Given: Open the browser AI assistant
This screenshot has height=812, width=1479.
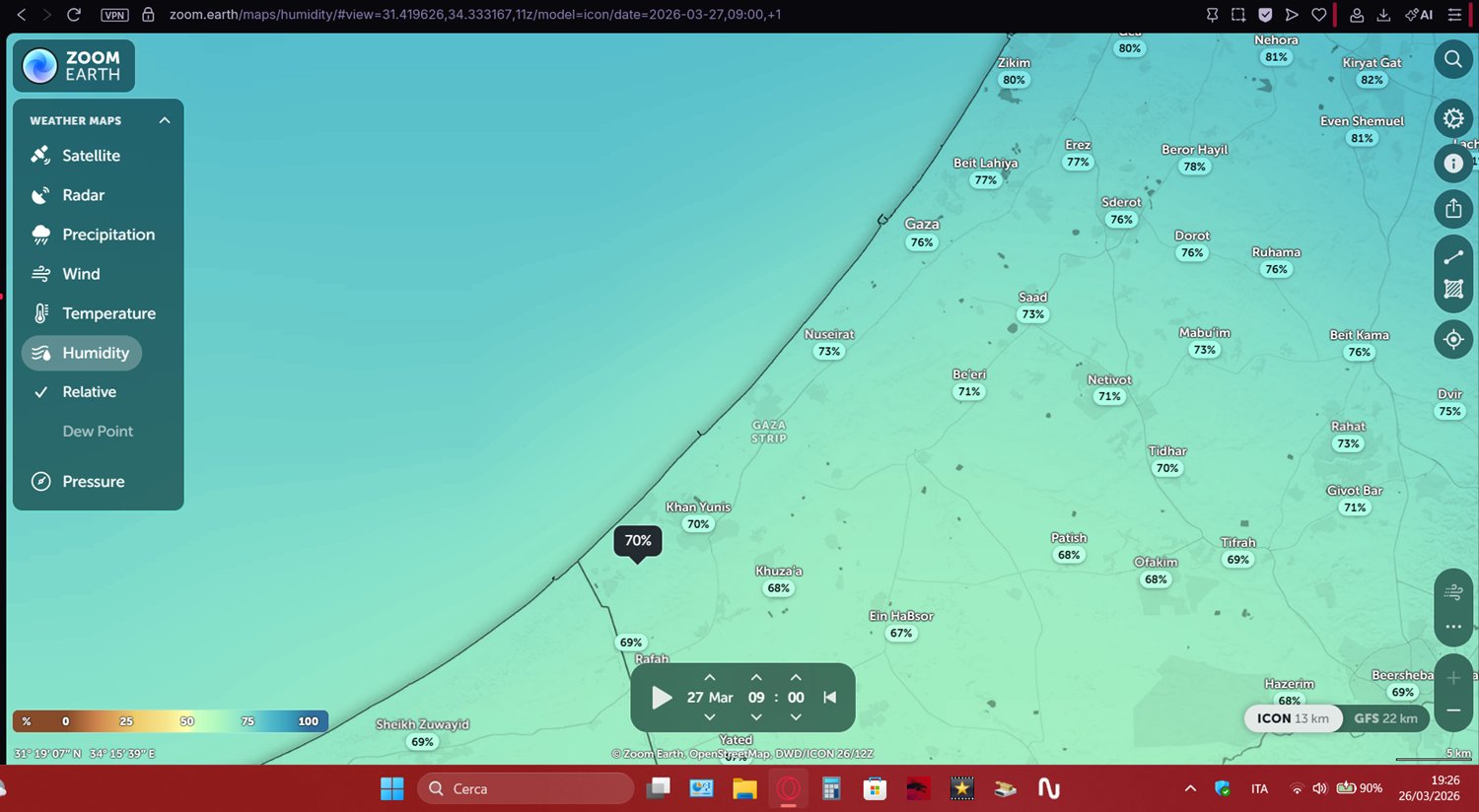Looking at the screenshot, I should [x=1419, y=15].
